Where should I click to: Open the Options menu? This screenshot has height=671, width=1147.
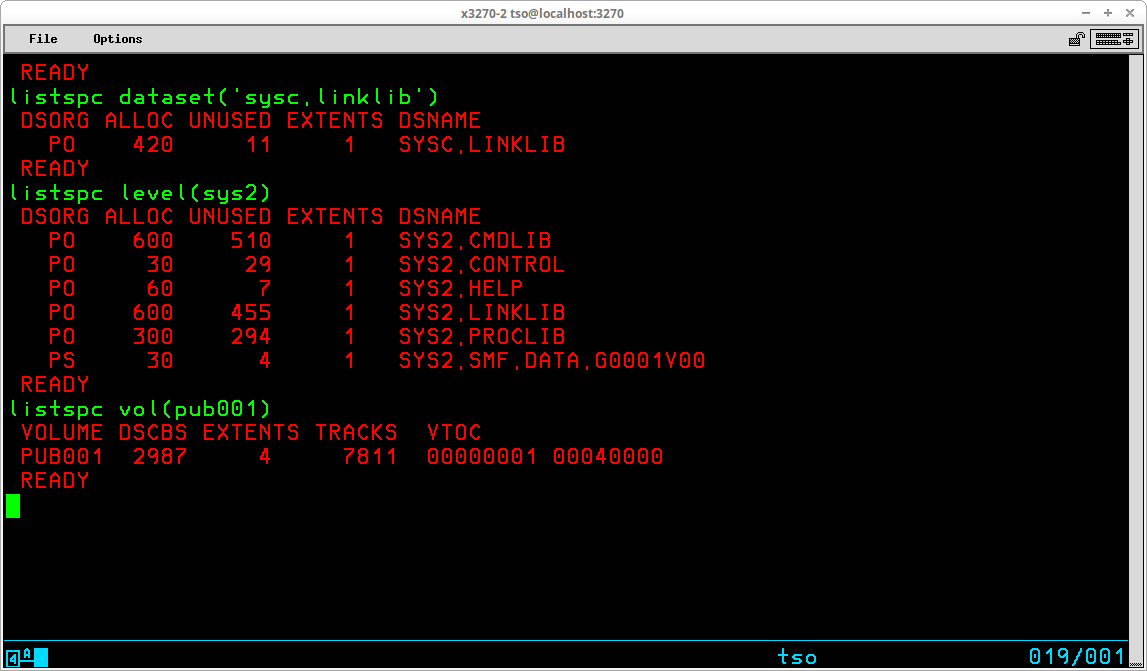[x=118, y=39]
